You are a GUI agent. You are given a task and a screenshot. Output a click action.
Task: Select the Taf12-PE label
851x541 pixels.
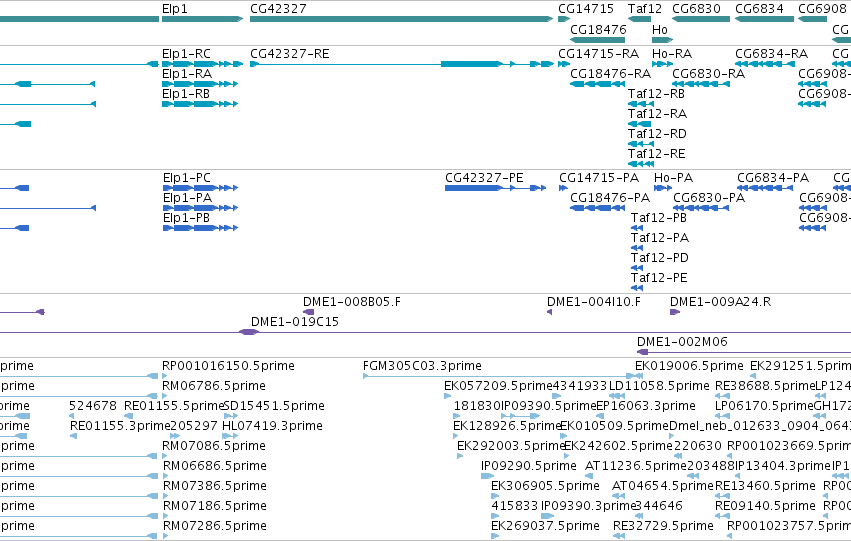(659, 278)
